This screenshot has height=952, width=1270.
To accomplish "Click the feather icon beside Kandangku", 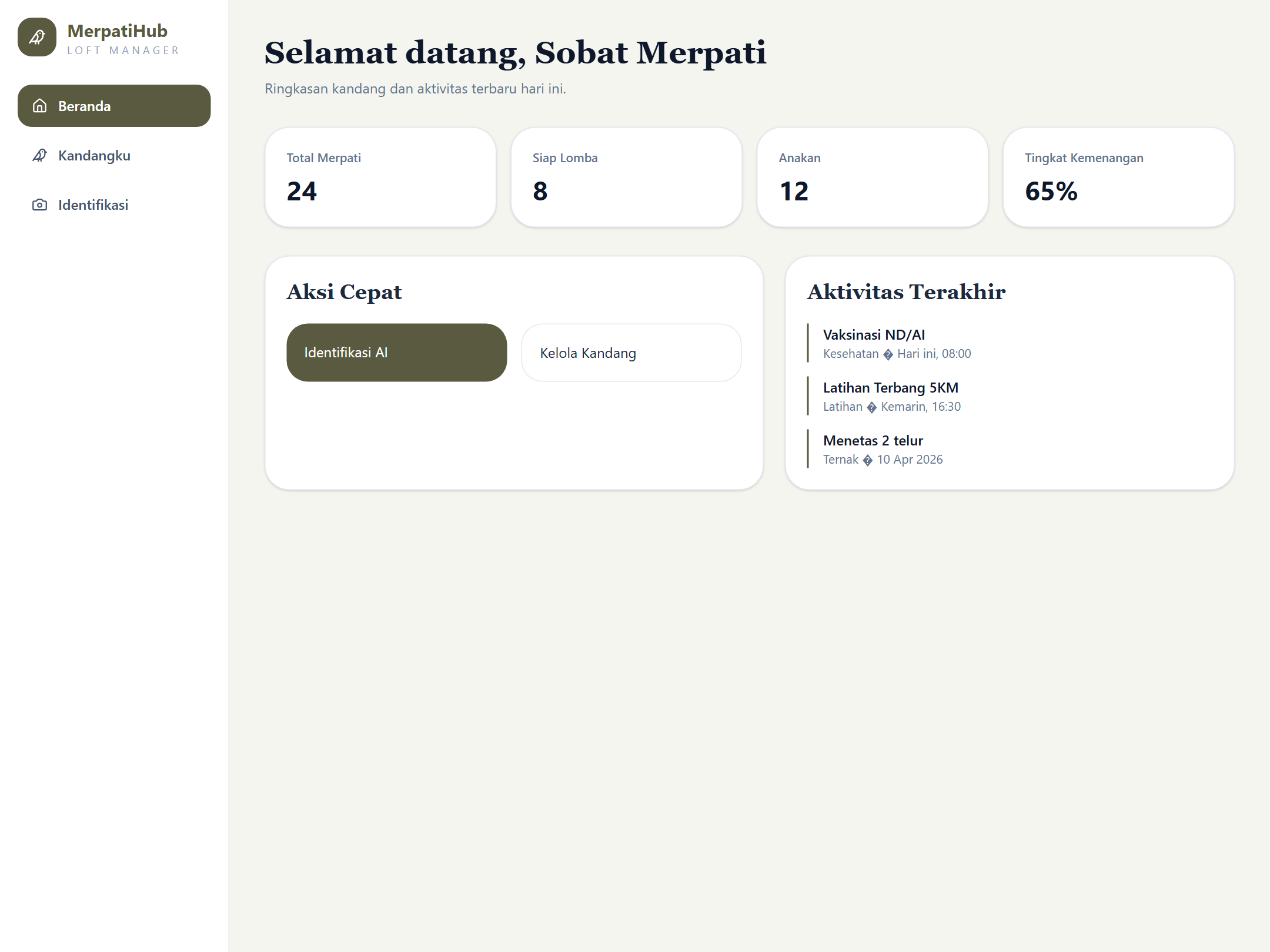I will [39, 156].
